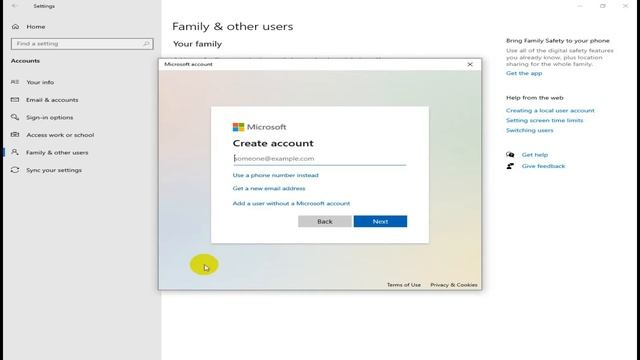Open Terms of Use link

pyautogui.click(x=404, y=285)
